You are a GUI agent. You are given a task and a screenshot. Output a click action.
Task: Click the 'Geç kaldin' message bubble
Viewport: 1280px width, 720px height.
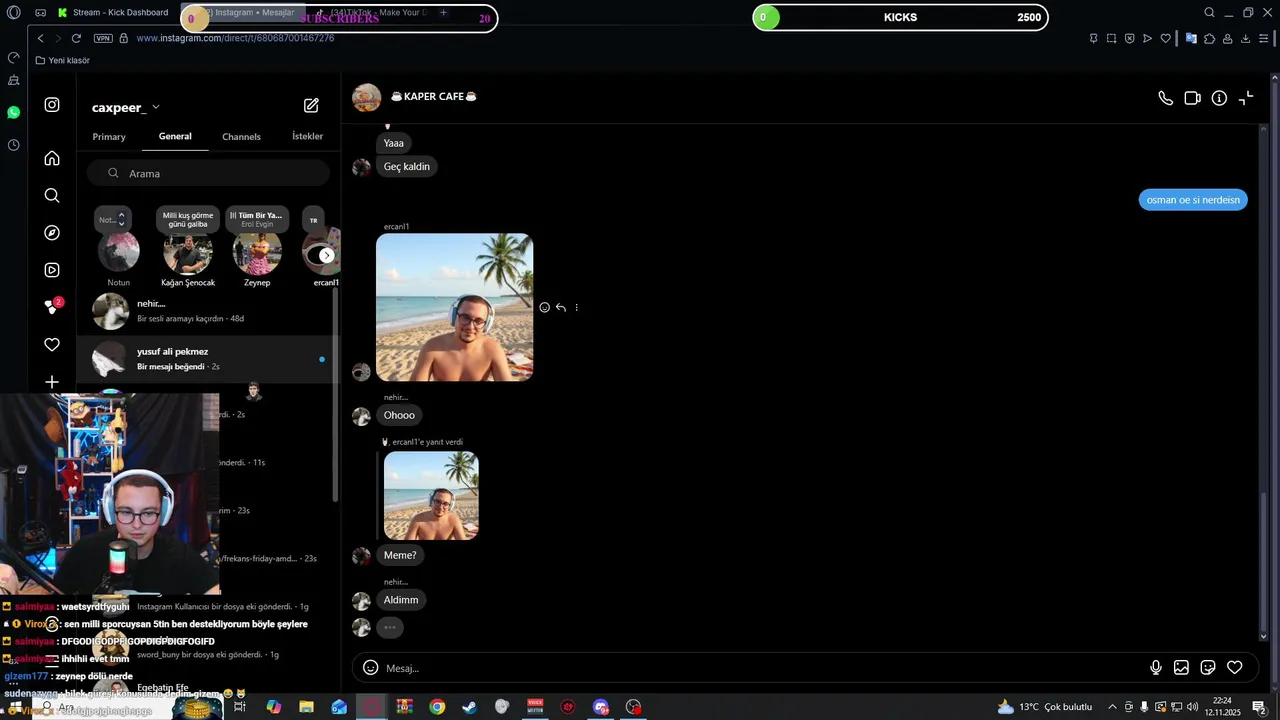tap(406, 167)
